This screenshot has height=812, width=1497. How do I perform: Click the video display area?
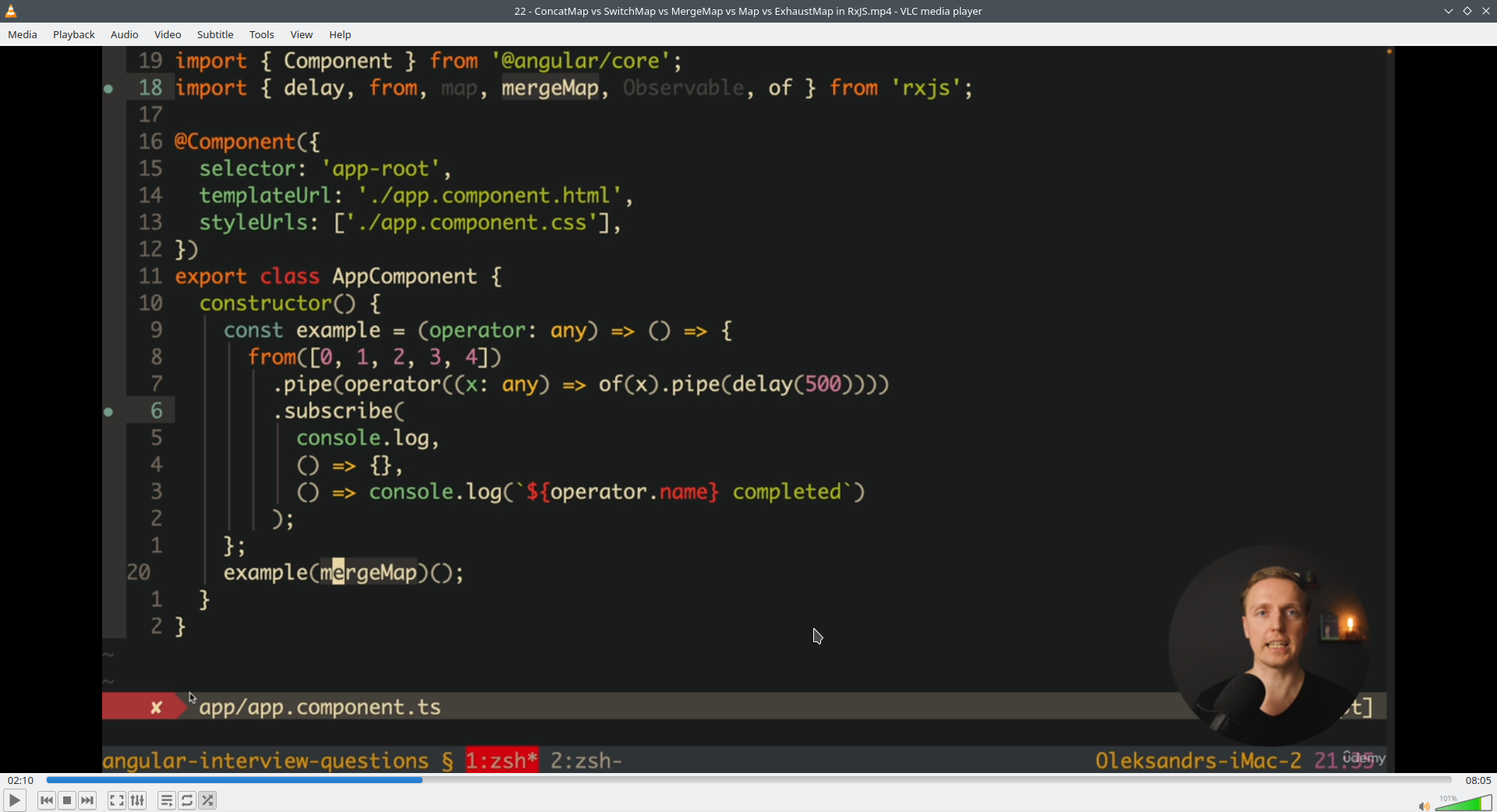point(748,409)
